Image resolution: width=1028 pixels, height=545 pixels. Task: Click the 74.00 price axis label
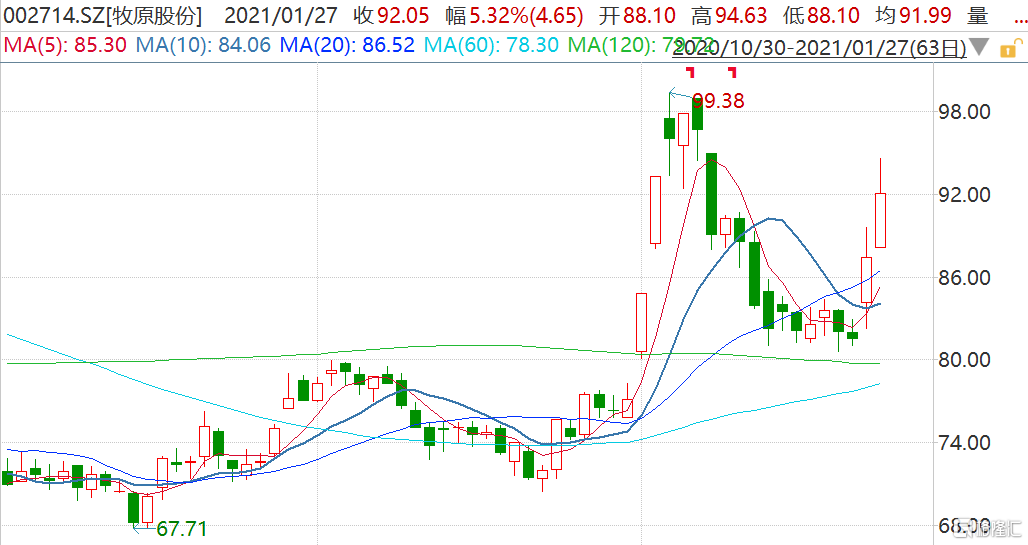[964, 443]
